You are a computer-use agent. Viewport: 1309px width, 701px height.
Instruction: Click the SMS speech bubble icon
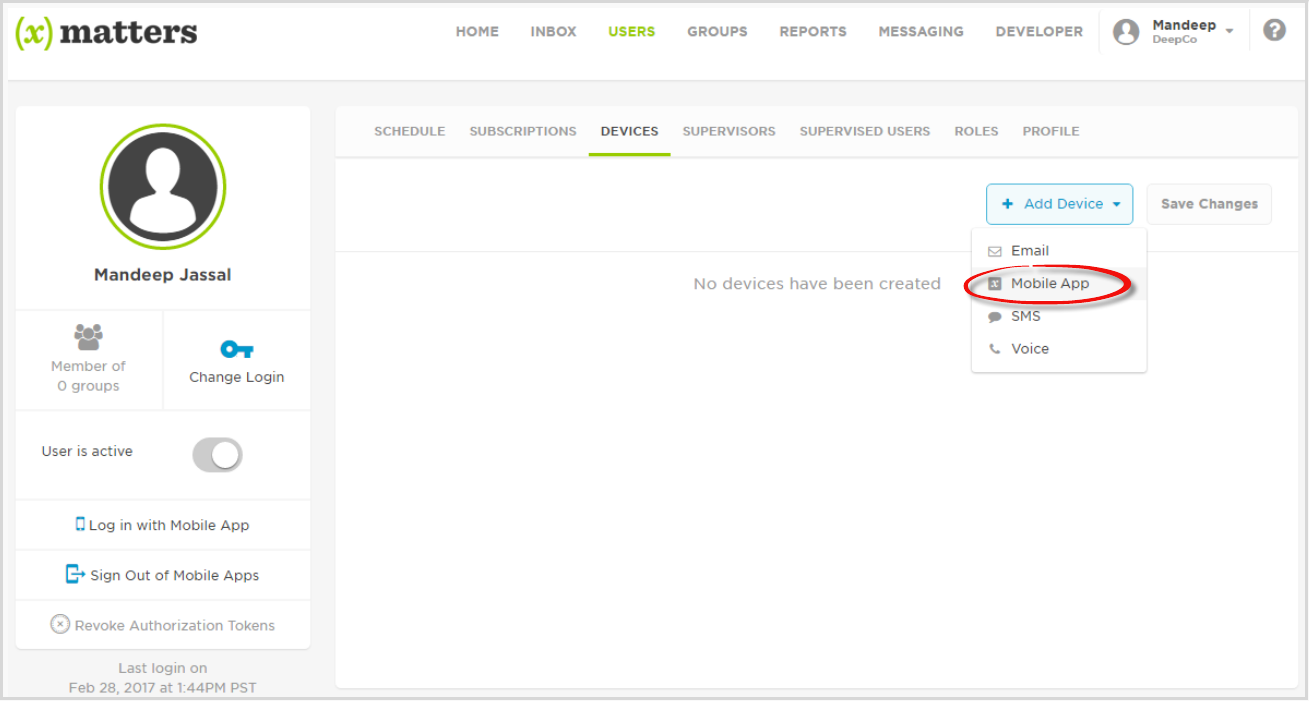pyautogui.click(x=994, y=317)
